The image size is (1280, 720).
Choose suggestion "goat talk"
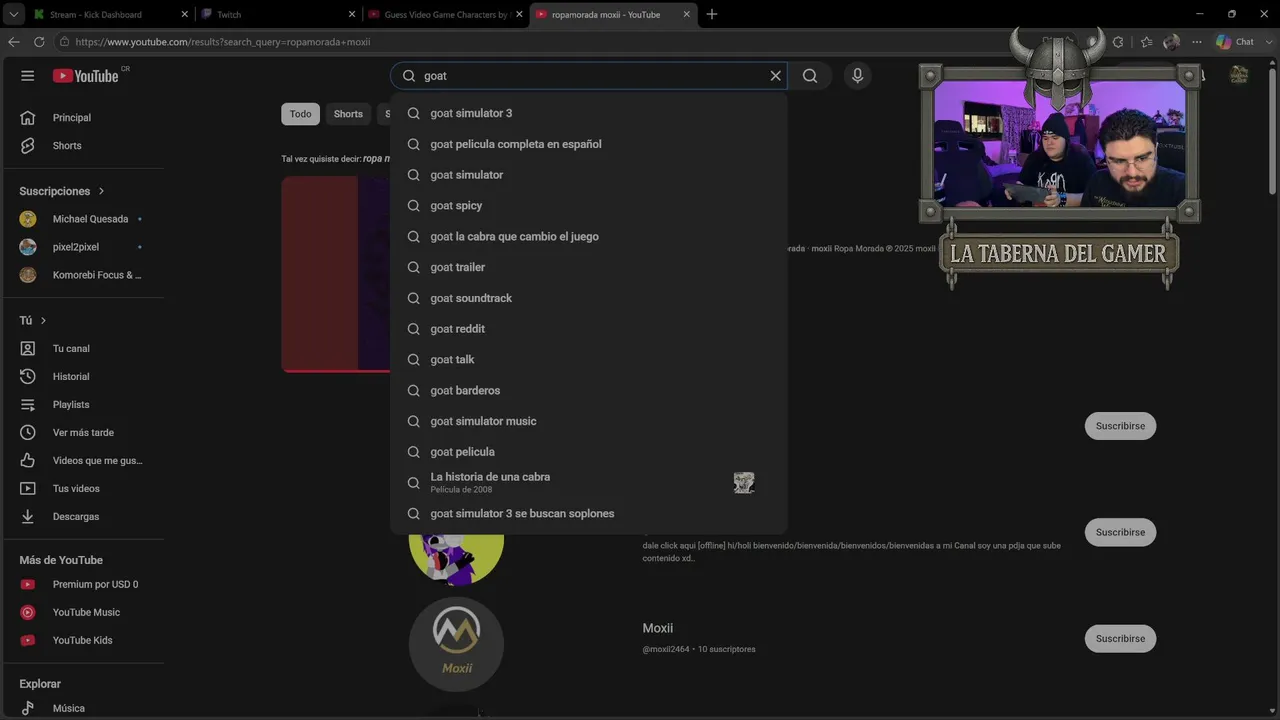pyautogui.click(x=589, y=360)
